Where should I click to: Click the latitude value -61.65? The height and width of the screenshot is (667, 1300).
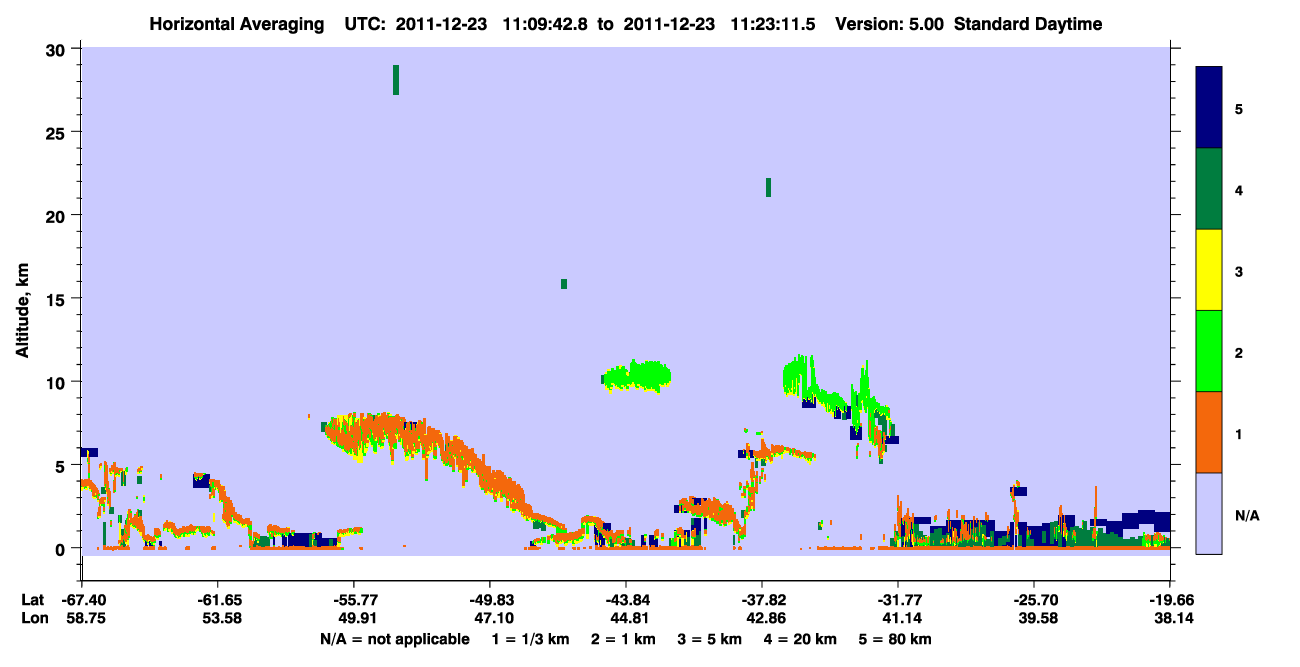tap(219, 600)
